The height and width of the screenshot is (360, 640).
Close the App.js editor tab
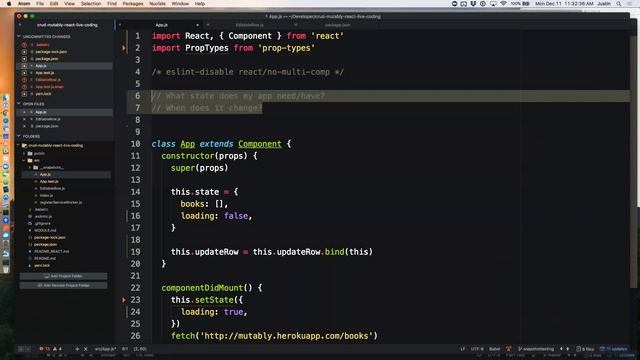coord(197,25)
